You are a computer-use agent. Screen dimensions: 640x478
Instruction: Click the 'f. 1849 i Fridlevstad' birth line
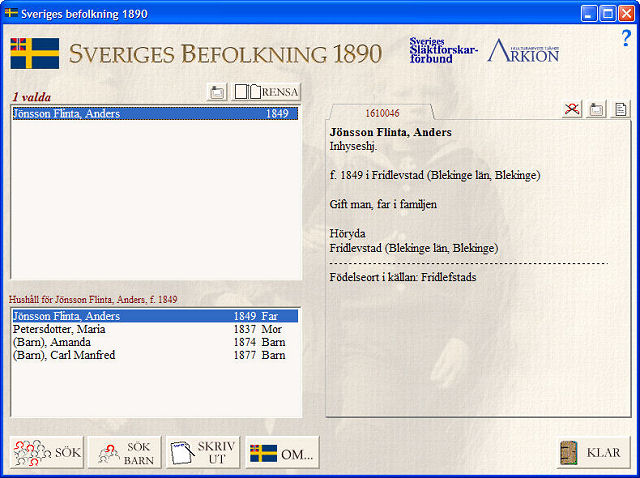[435, 175]
